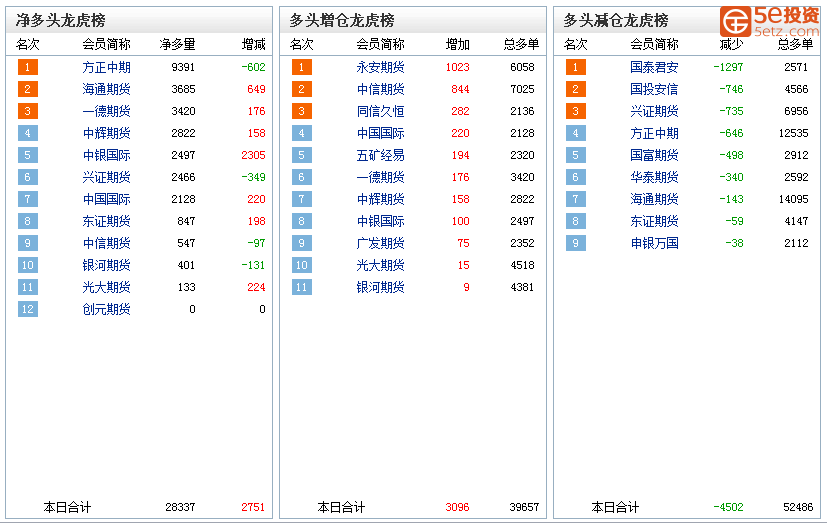This screenshot has height=523, width=827.
Task: Select total long value 4518
Action: coord(522,265)
